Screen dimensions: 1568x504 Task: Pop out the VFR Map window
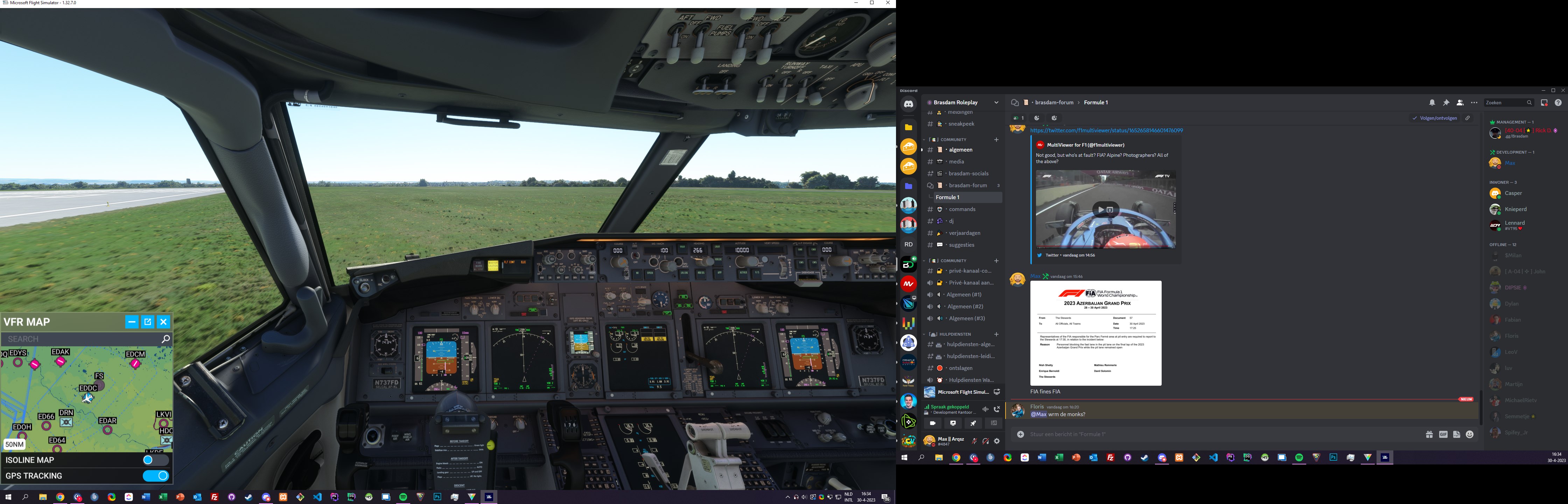point(147,322)
